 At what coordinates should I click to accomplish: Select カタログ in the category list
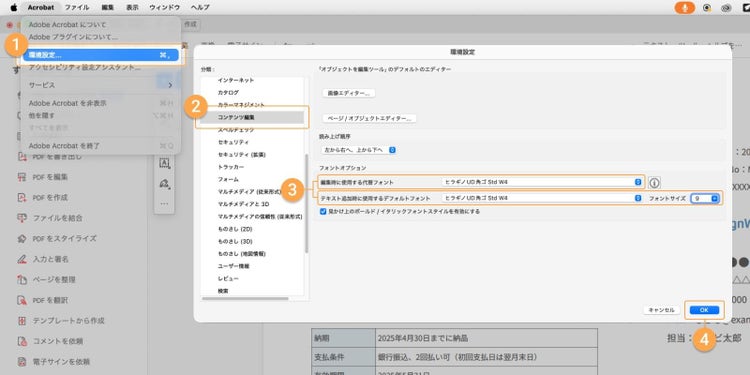[228, 92]
